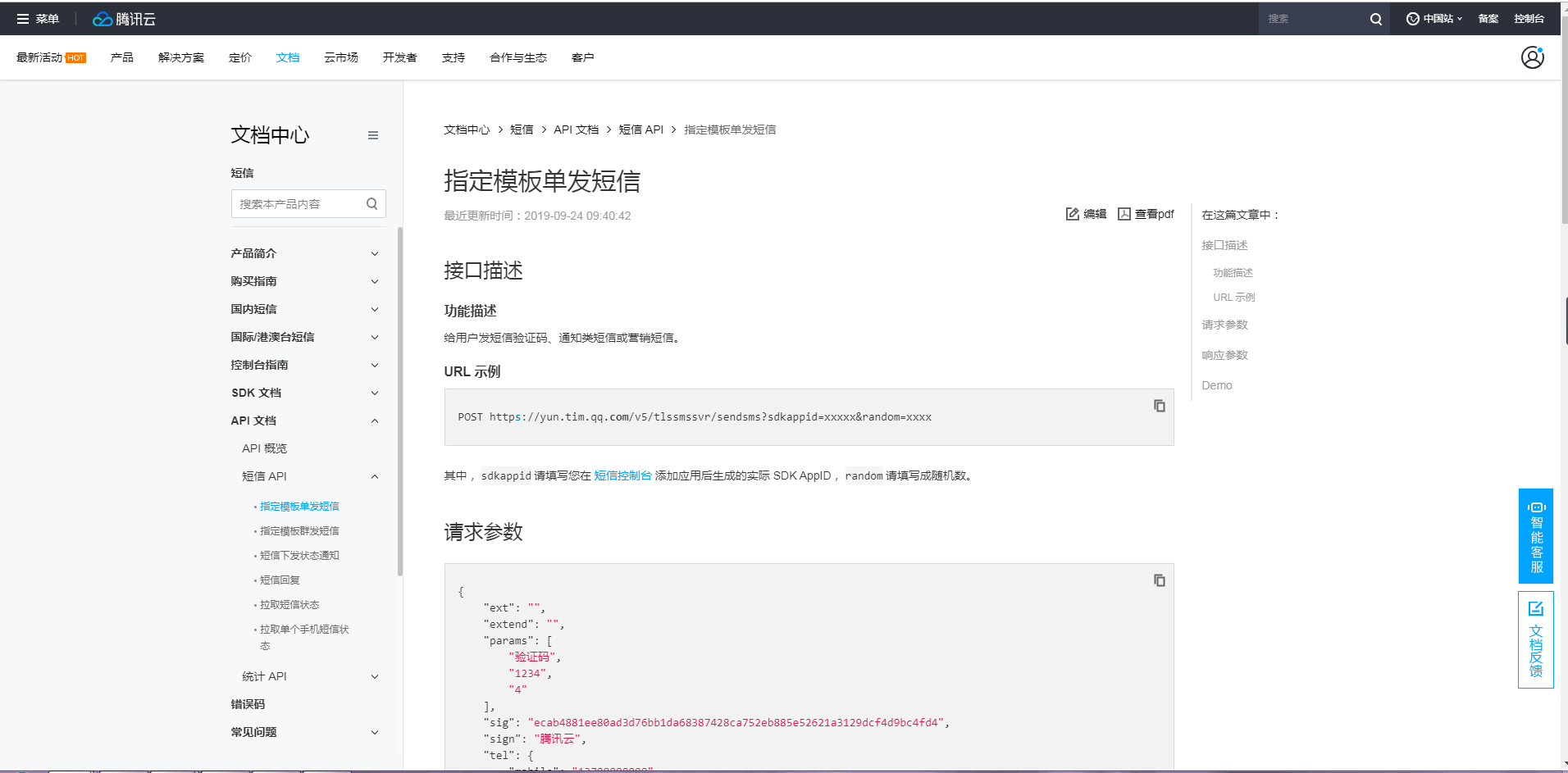
Task: Open the hamburger menu icon in top bar
Action: [x=23, y=19]
